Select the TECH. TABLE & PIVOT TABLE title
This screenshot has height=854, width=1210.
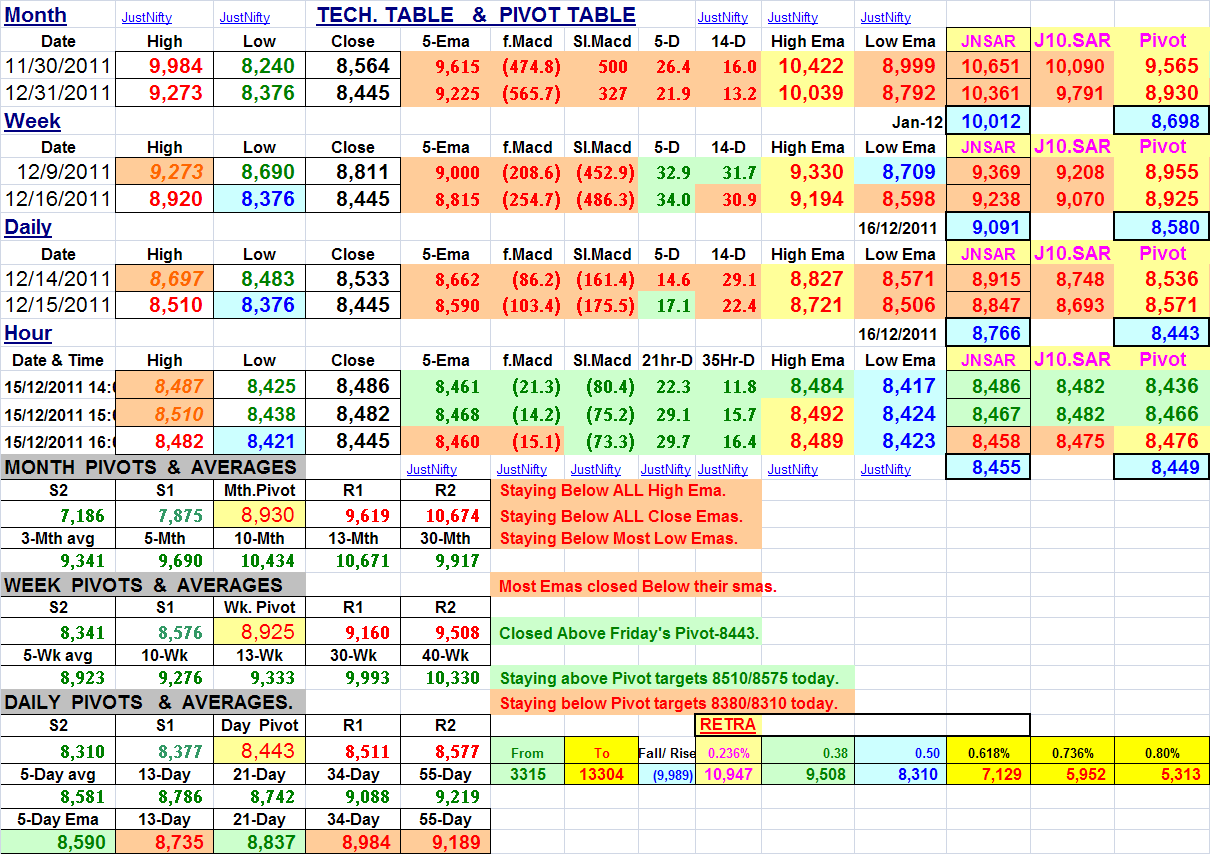point(476,15)
